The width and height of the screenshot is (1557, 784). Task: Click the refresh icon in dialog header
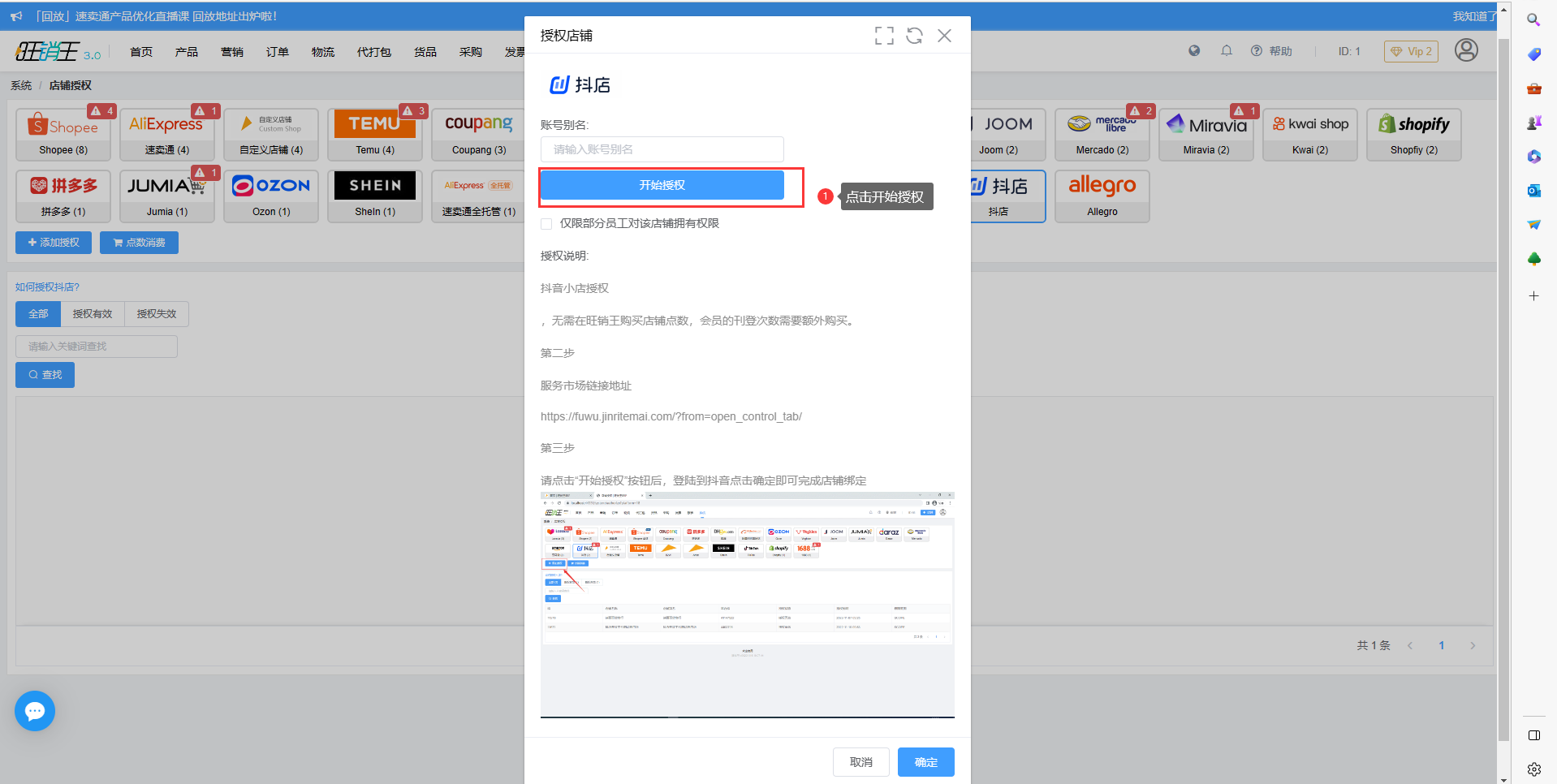coord(915,36)
